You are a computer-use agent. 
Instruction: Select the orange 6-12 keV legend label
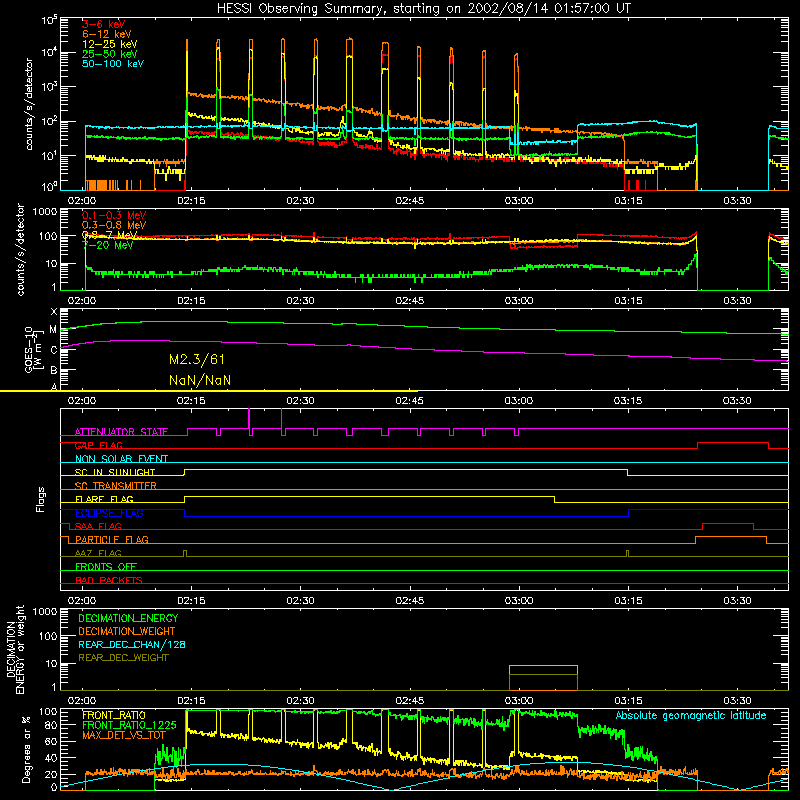106,34
